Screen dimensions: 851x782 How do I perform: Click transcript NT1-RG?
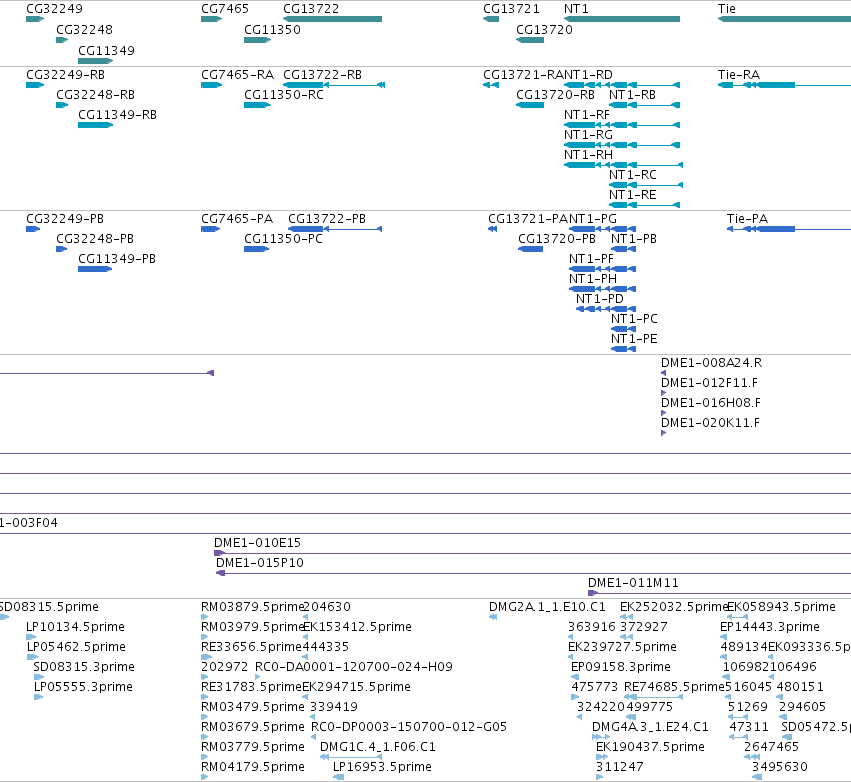pyautogui.click(x=588, y=135)
